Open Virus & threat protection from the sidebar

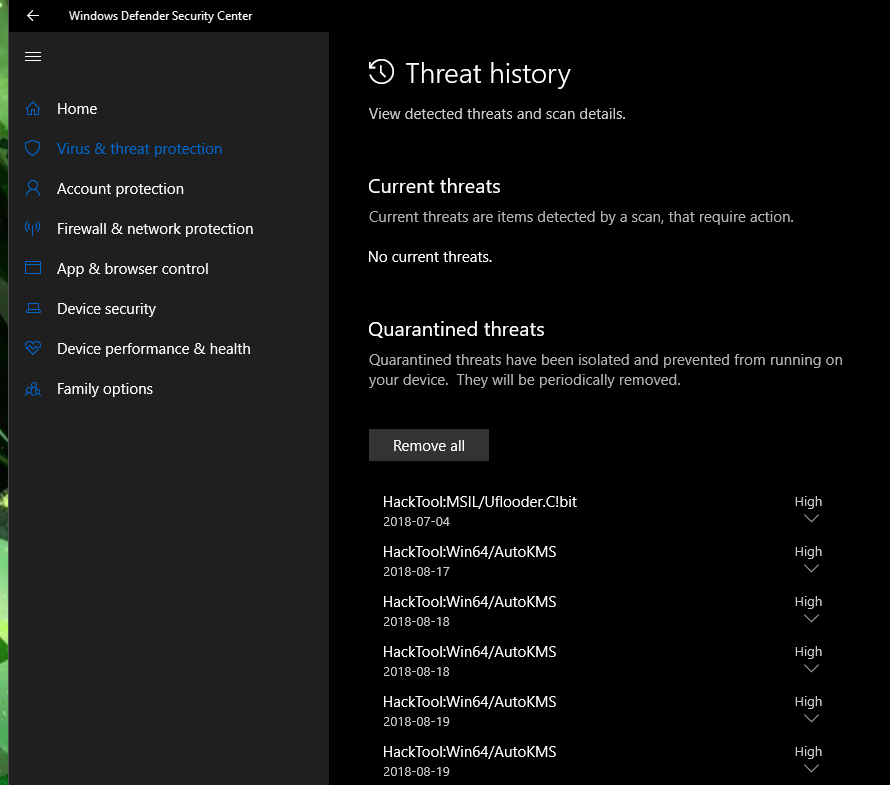coord(139,148)
